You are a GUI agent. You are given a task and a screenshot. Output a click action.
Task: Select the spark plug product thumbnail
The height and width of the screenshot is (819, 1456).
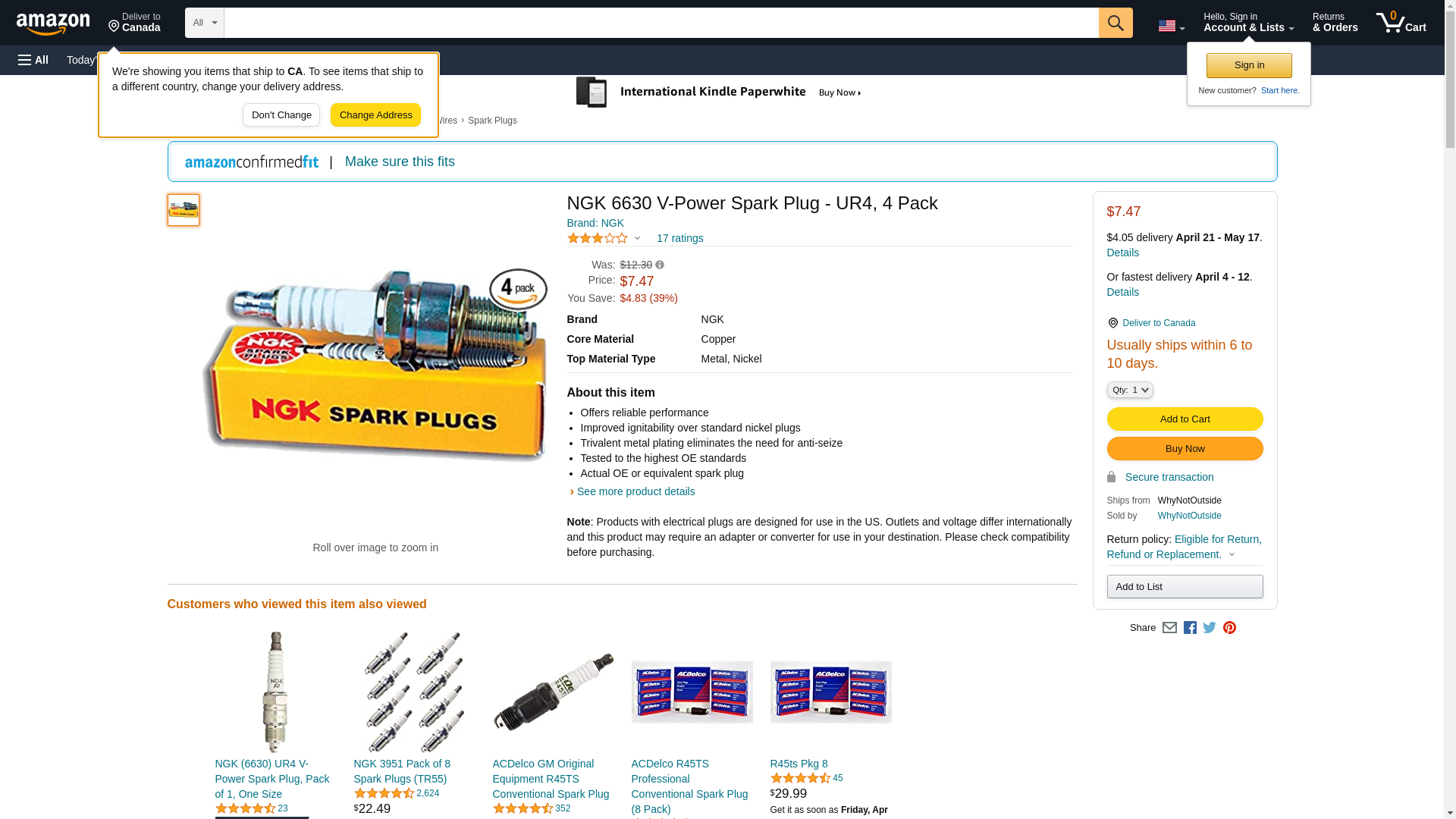(184, 210)
